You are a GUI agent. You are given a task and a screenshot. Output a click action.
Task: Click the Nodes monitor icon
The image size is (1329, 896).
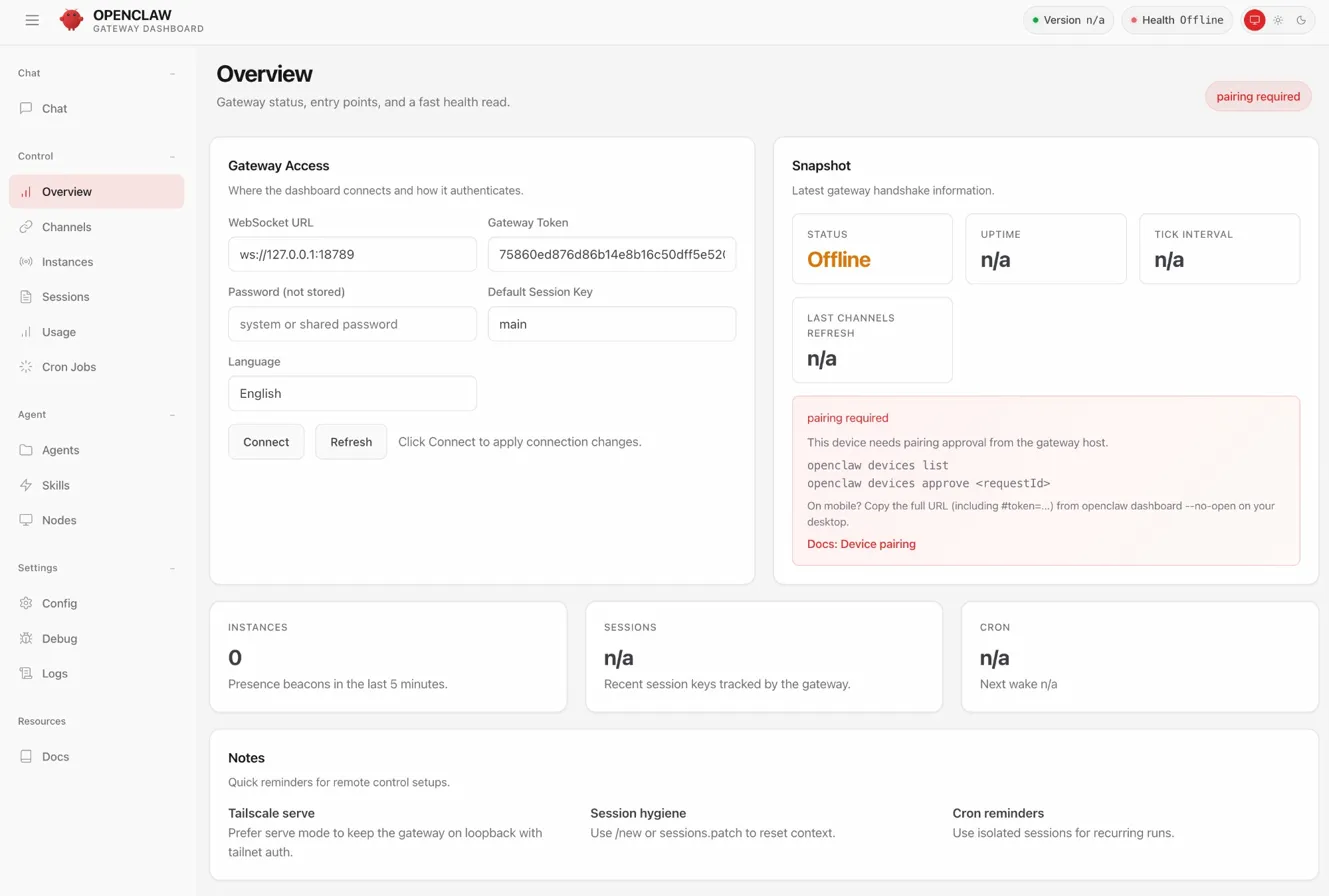[26, 520]
